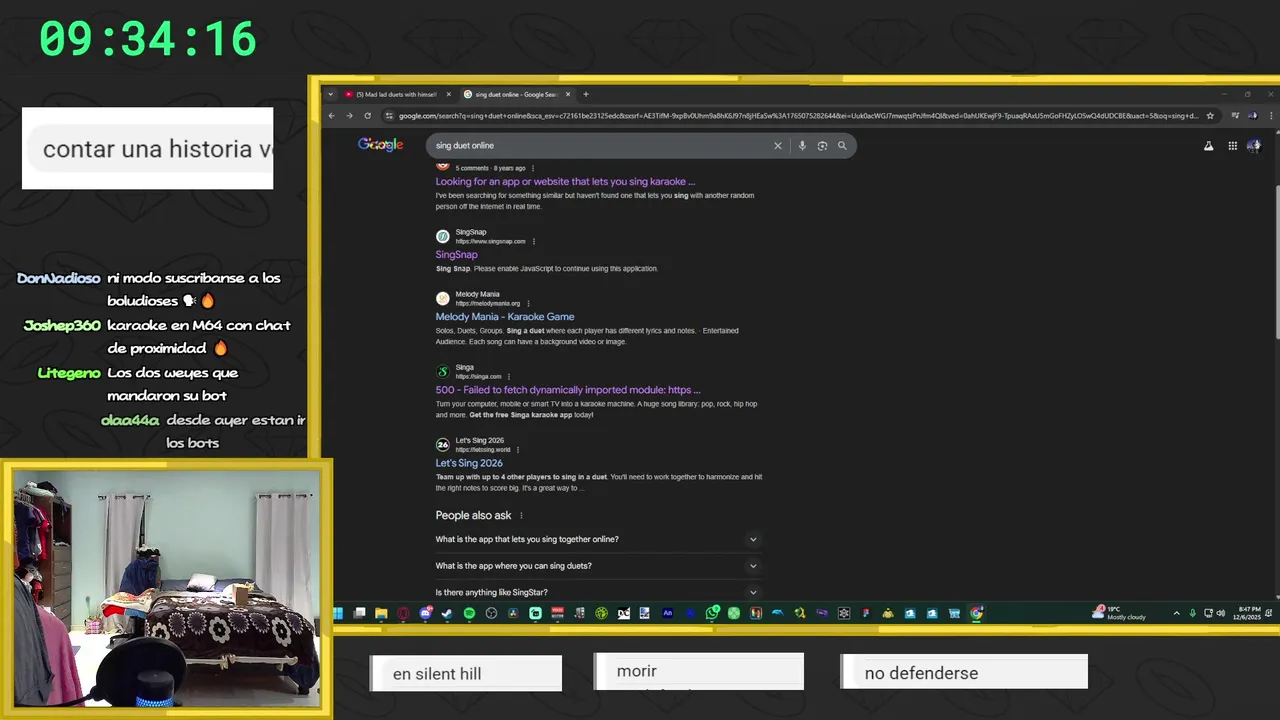Screen dimensions: 1280x720
Task: Open Task View from taskbar
Action: point(360,613)
